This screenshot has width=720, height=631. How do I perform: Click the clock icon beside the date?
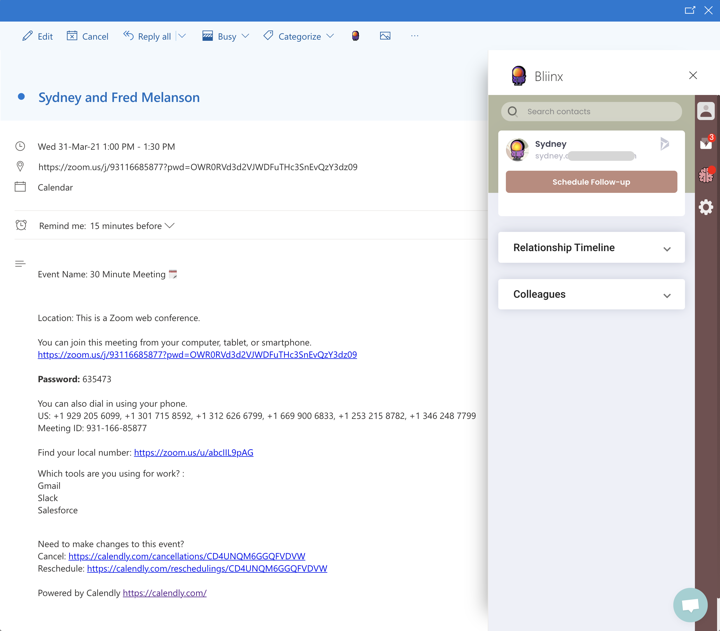[20, 146]
